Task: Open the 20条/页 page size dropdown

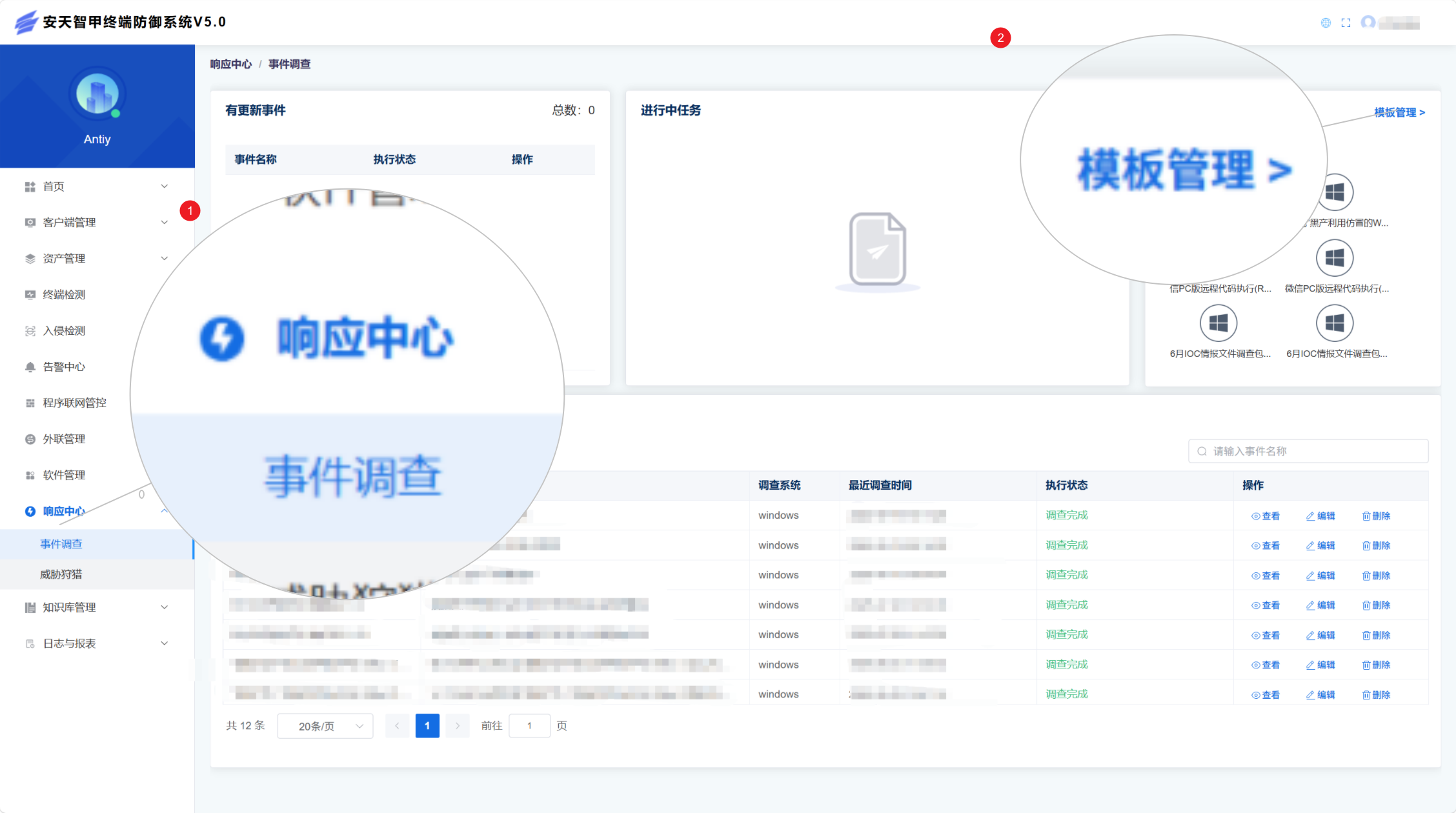Action: click(x=325, y=726)
